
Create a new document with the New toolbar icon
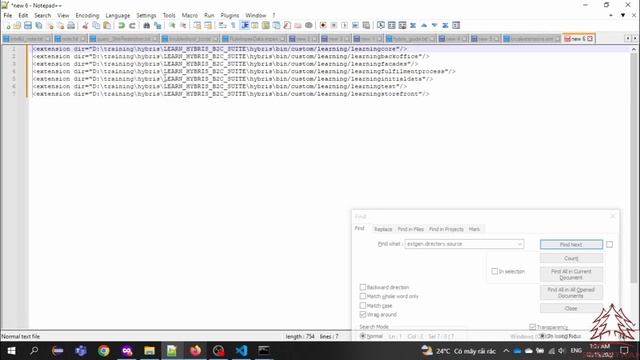click(x=7, y=26)
